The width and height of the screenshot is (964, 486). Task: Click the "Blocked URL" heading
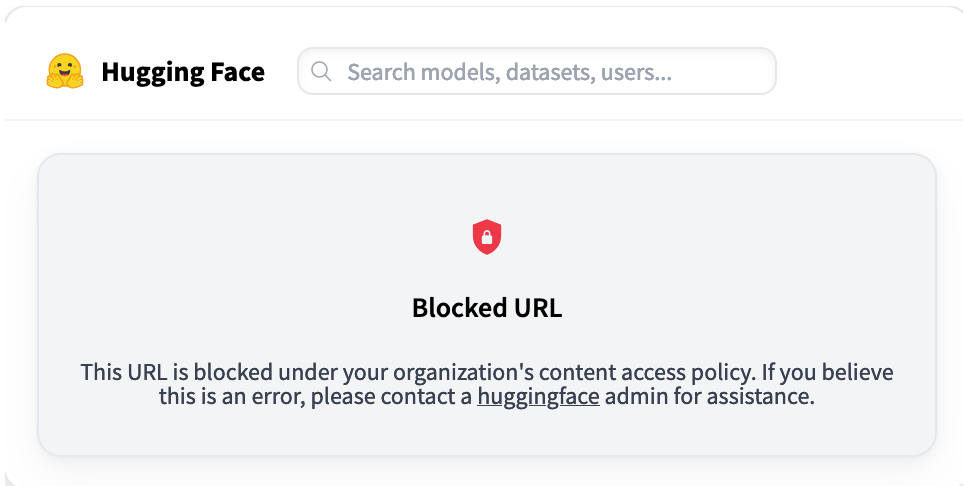487,308
